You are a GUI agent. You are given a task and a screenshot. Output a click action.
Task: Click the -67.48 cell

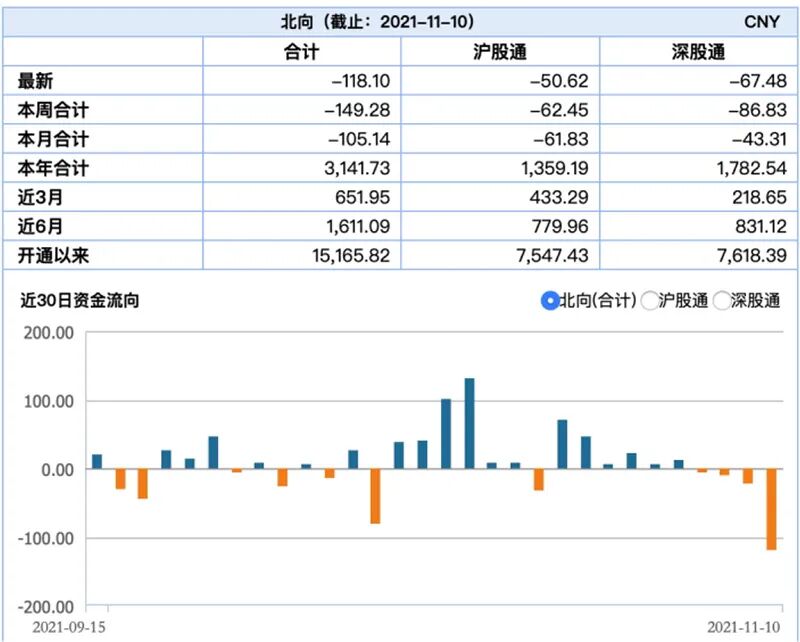tap(758, 81)
